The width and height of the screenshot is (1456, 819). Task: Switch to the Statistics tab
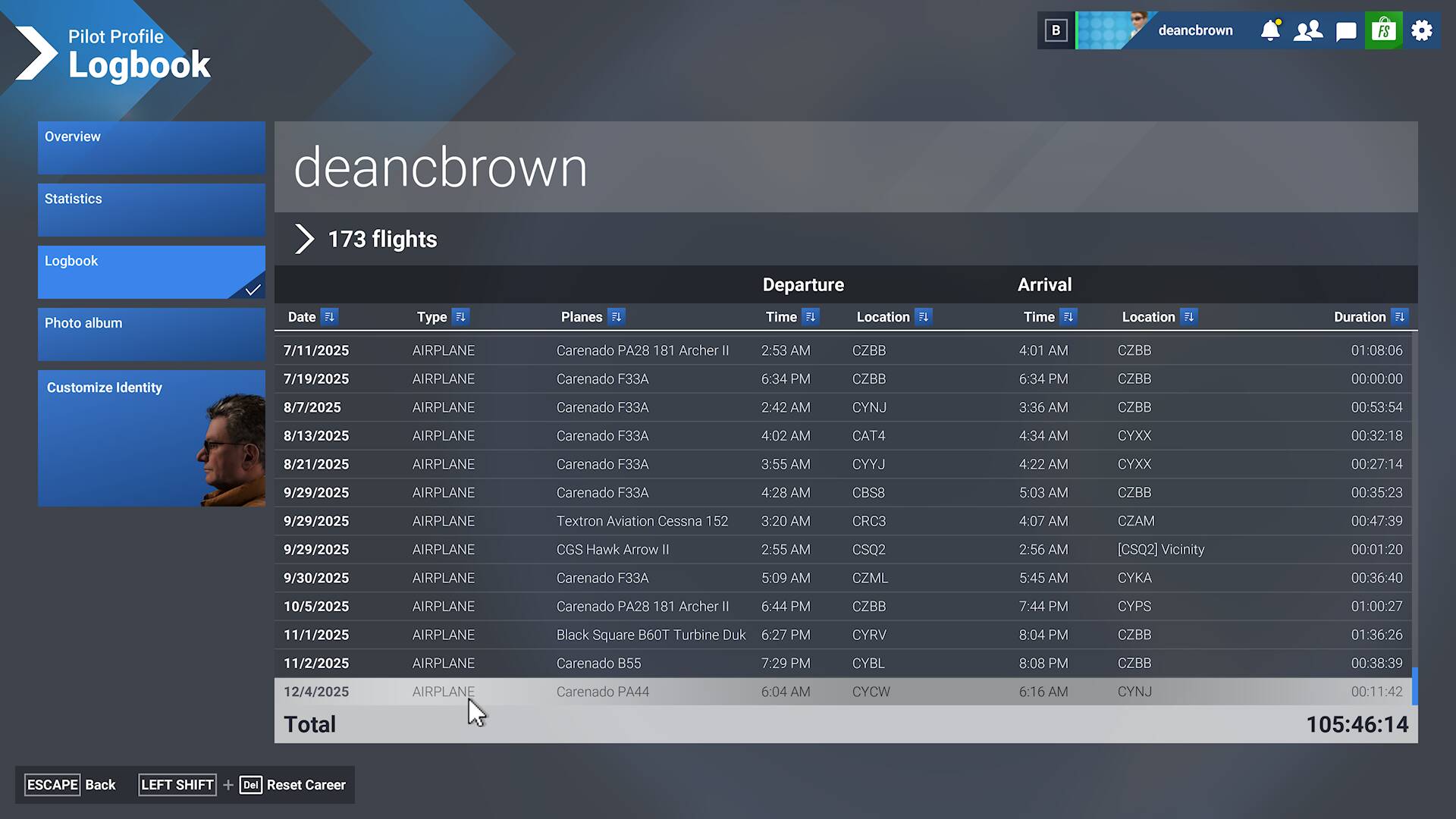pos(152,210)
